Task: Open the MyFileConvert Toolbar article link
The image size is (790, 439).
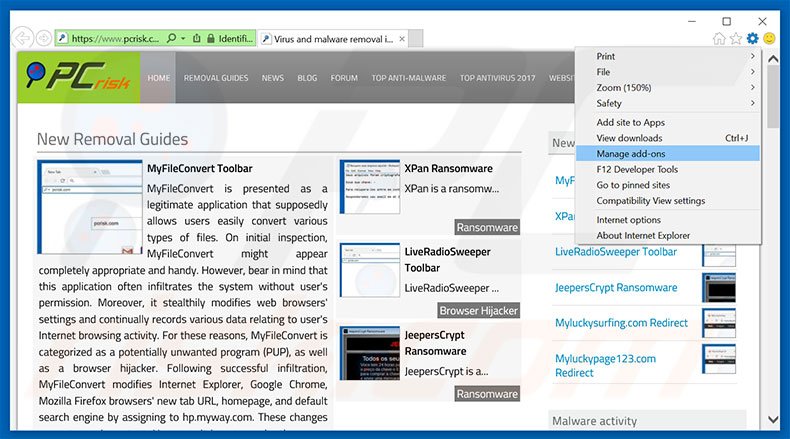Action: (199, 169)
